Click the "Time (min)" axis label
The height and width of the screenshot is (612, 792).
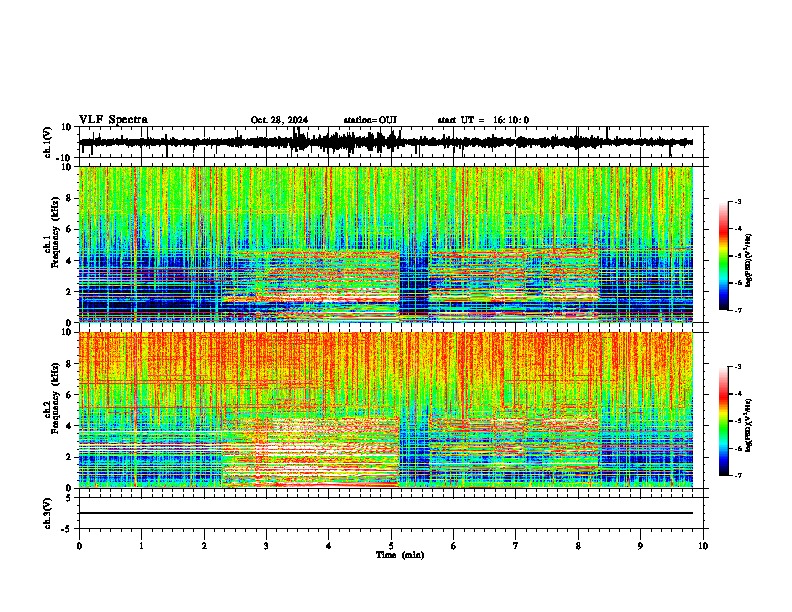coord(400,555)
